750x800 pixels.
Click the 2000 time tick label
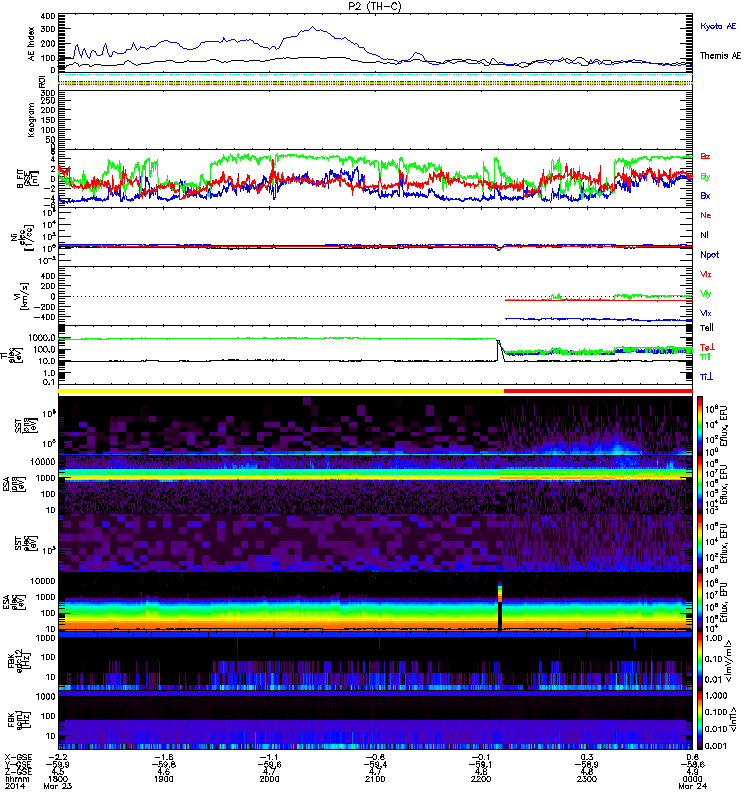click(269, 779)
